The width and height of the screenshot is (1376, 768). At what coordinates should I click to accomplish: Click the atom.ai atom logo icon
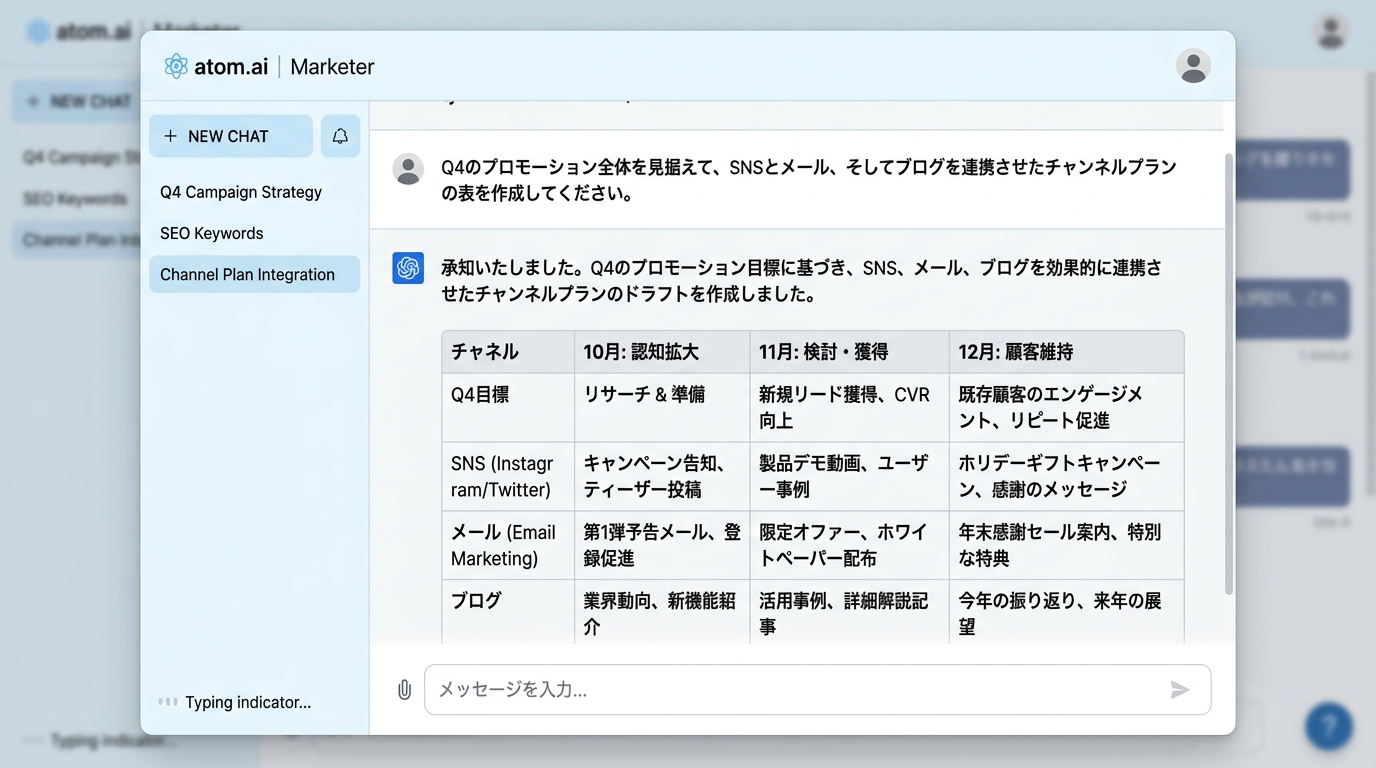pos(176,66)
